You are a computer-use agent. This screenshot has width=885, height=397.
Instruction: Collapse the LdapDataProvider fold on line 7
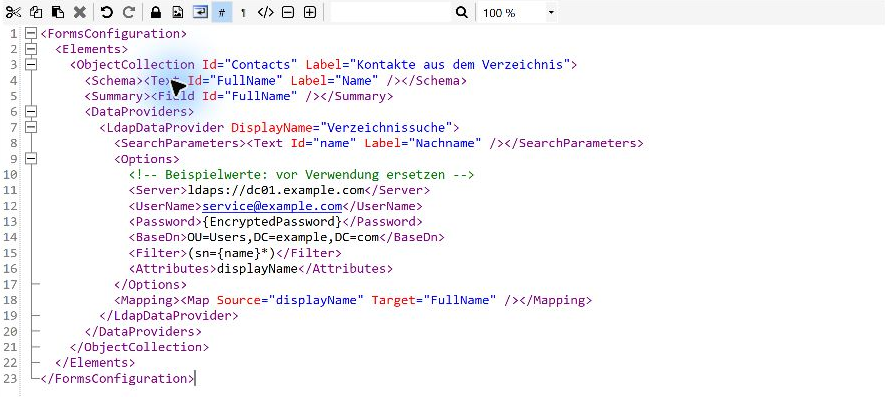tap(31, 128)
